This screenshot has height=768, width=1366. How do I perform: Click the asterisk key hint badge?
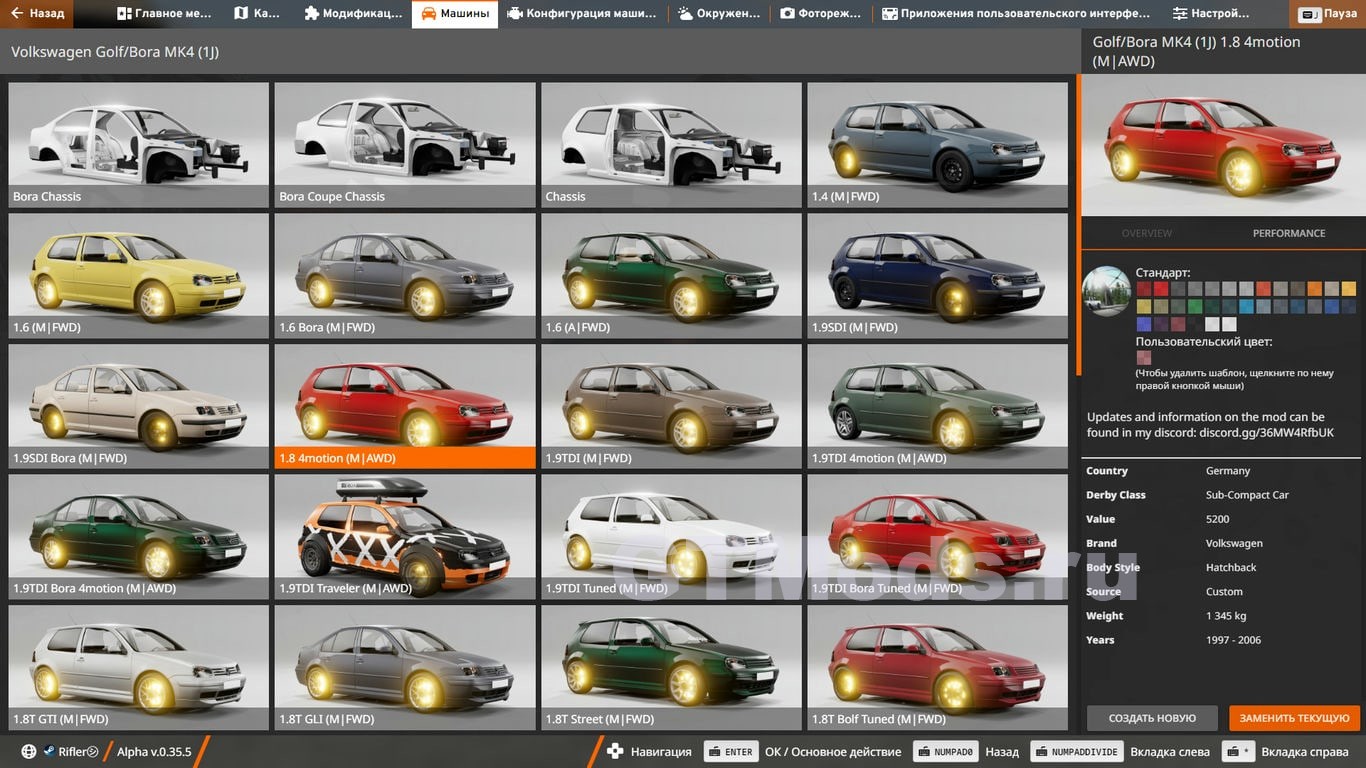(x=1239, y=751)
